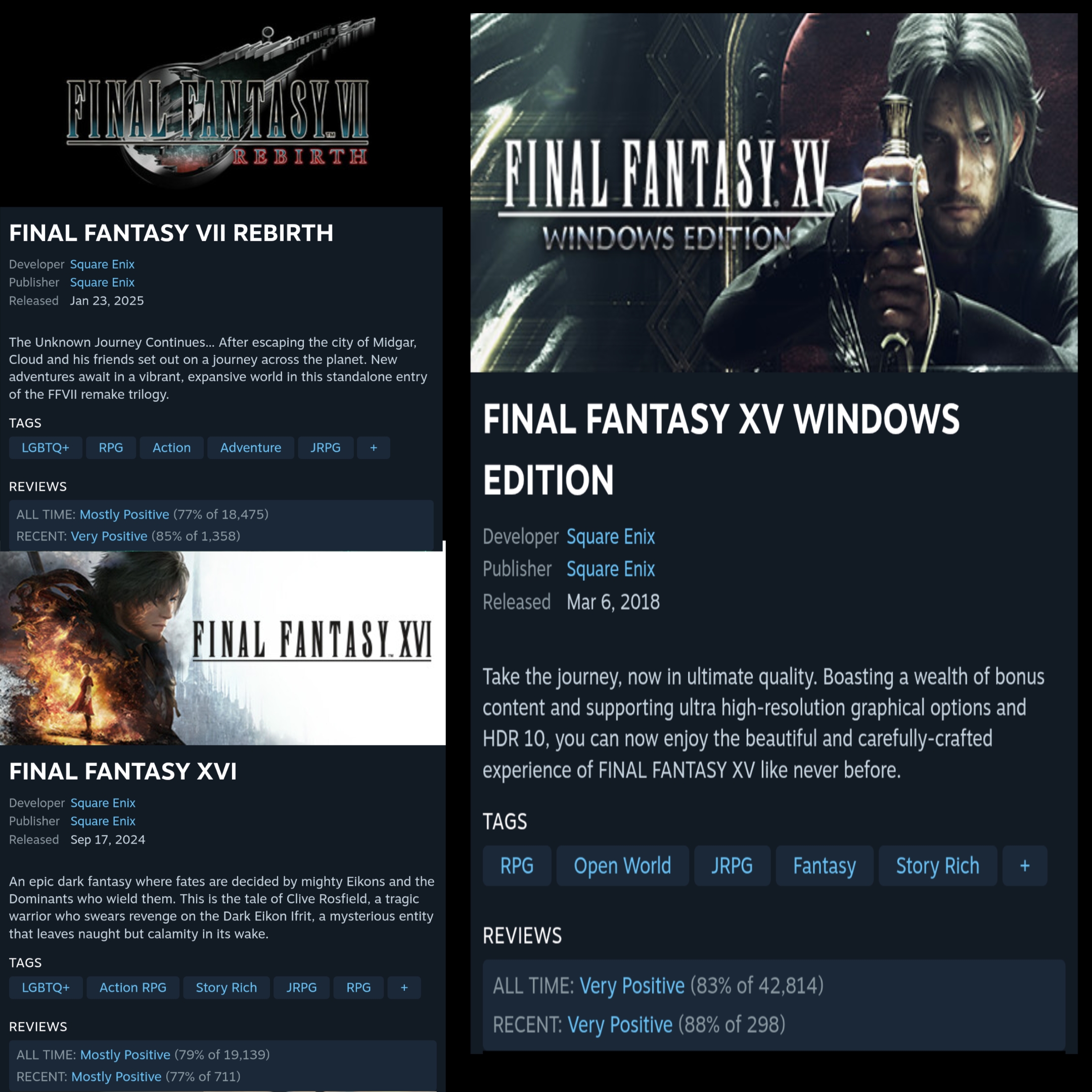Select Open World tag under FINAL FANTASY XV

pos(622,866)
